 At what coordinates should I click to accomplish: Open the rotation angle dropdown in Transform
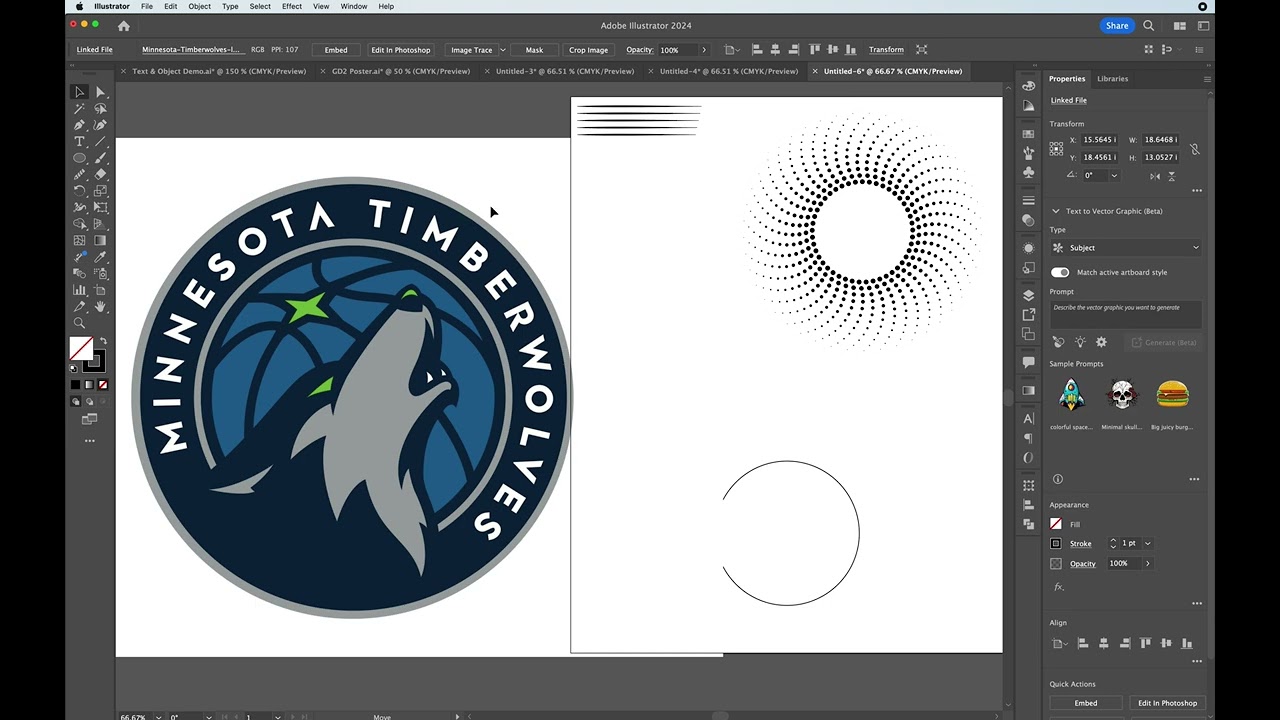pyautogui.click(x=1114, y=175)
